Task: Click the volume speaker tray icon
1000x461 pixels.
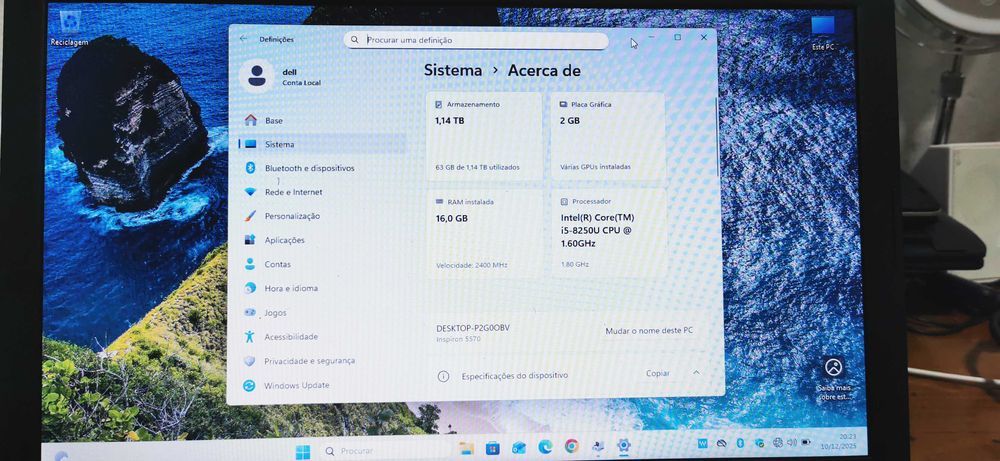Action: pos(791,442)
